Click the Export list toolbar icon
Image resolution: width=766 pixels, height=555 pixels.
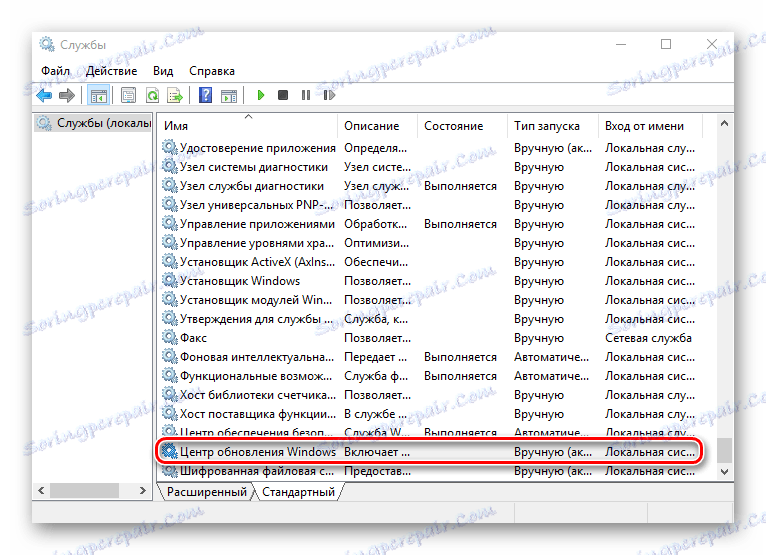click(x=175, y=95)
